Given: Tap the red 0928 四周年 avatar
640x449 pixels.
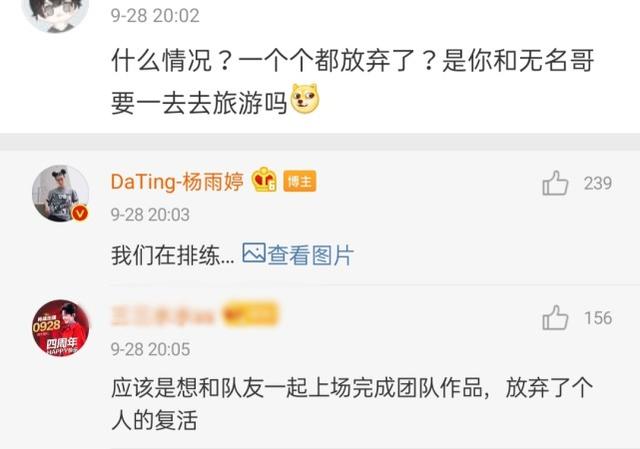Looking at the screenshot, I should (61, 328).
